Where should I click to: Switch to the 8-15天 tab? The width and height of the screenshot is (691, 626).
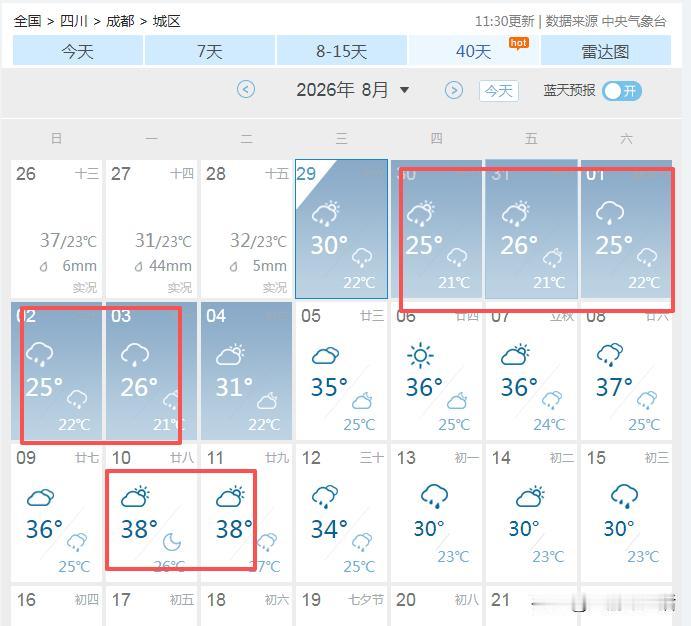pyautogui.click(x=342, y=51)
